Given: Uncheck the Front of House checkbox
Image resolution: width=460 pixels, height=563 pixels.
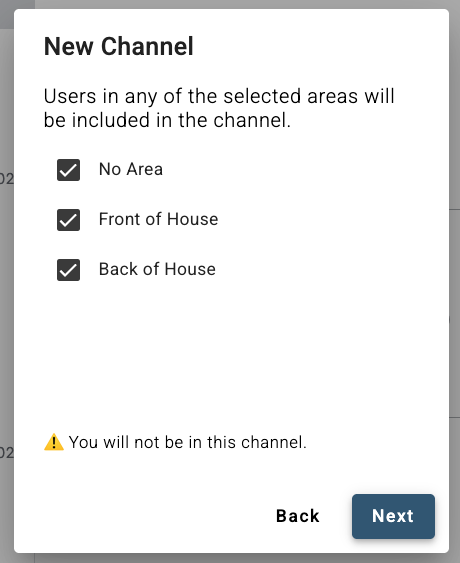Looking at the screenshot, I should tap(68, 220).
